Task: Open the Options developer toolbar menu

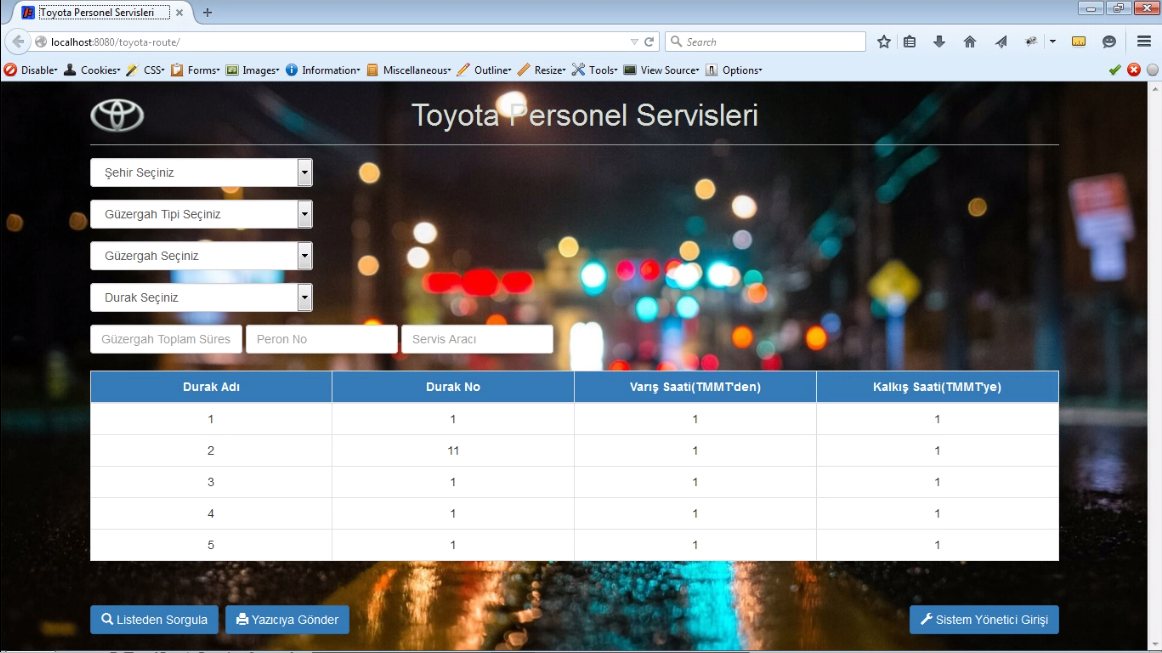Action: 734,70
